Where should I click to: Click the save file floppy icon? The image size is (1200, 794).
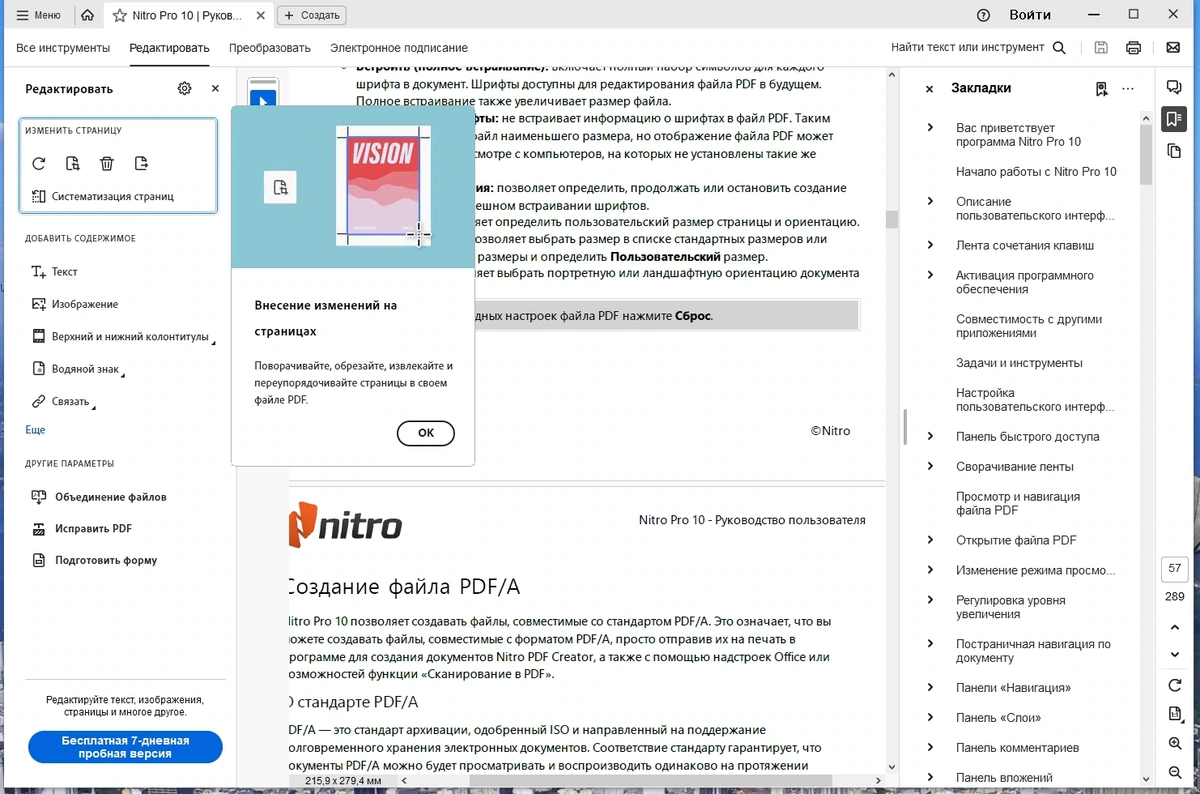pyautogui.click(x=1101, y=47)
